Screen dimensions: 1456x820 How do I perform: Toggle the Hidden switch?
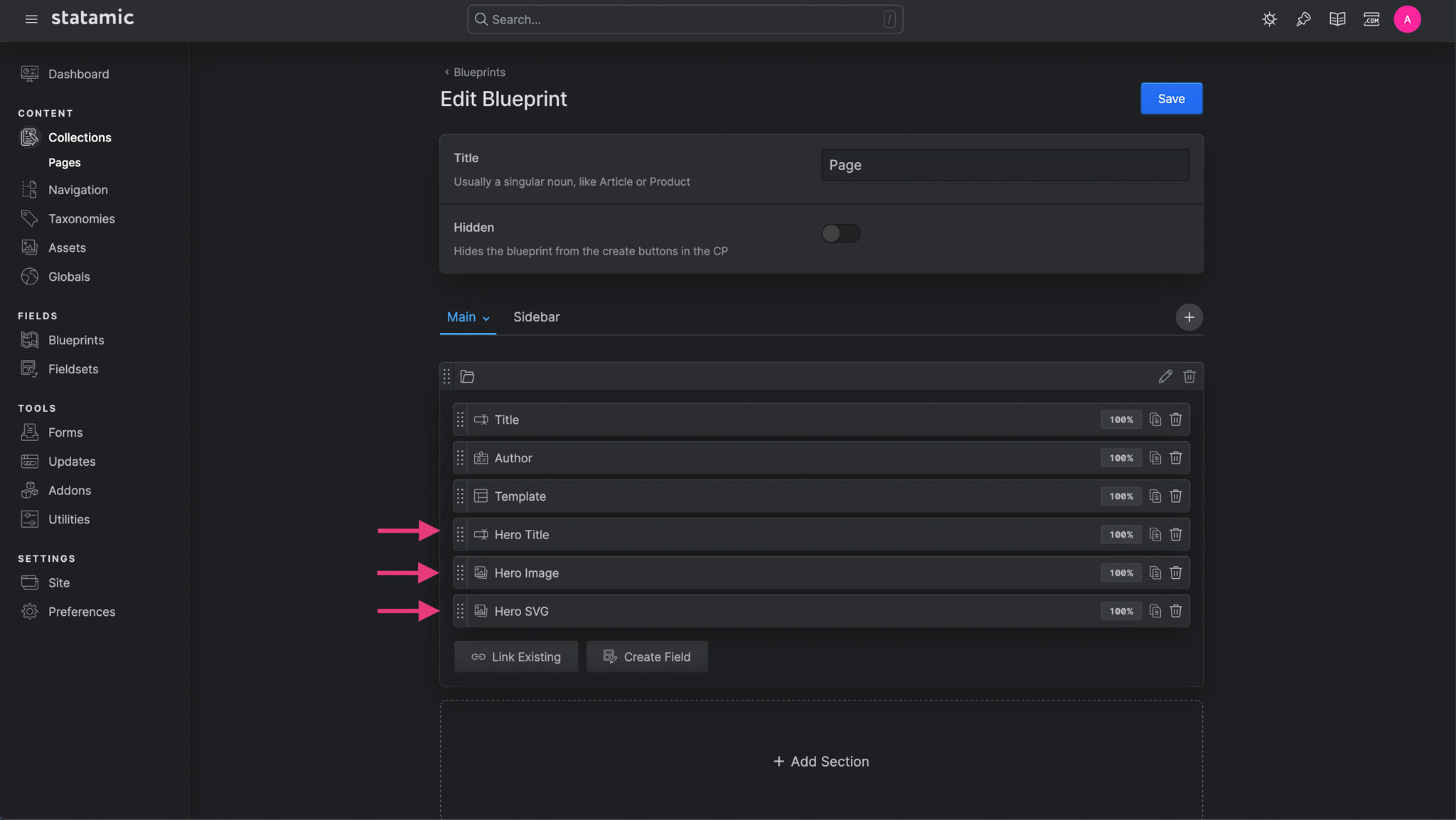click(841, 233)
